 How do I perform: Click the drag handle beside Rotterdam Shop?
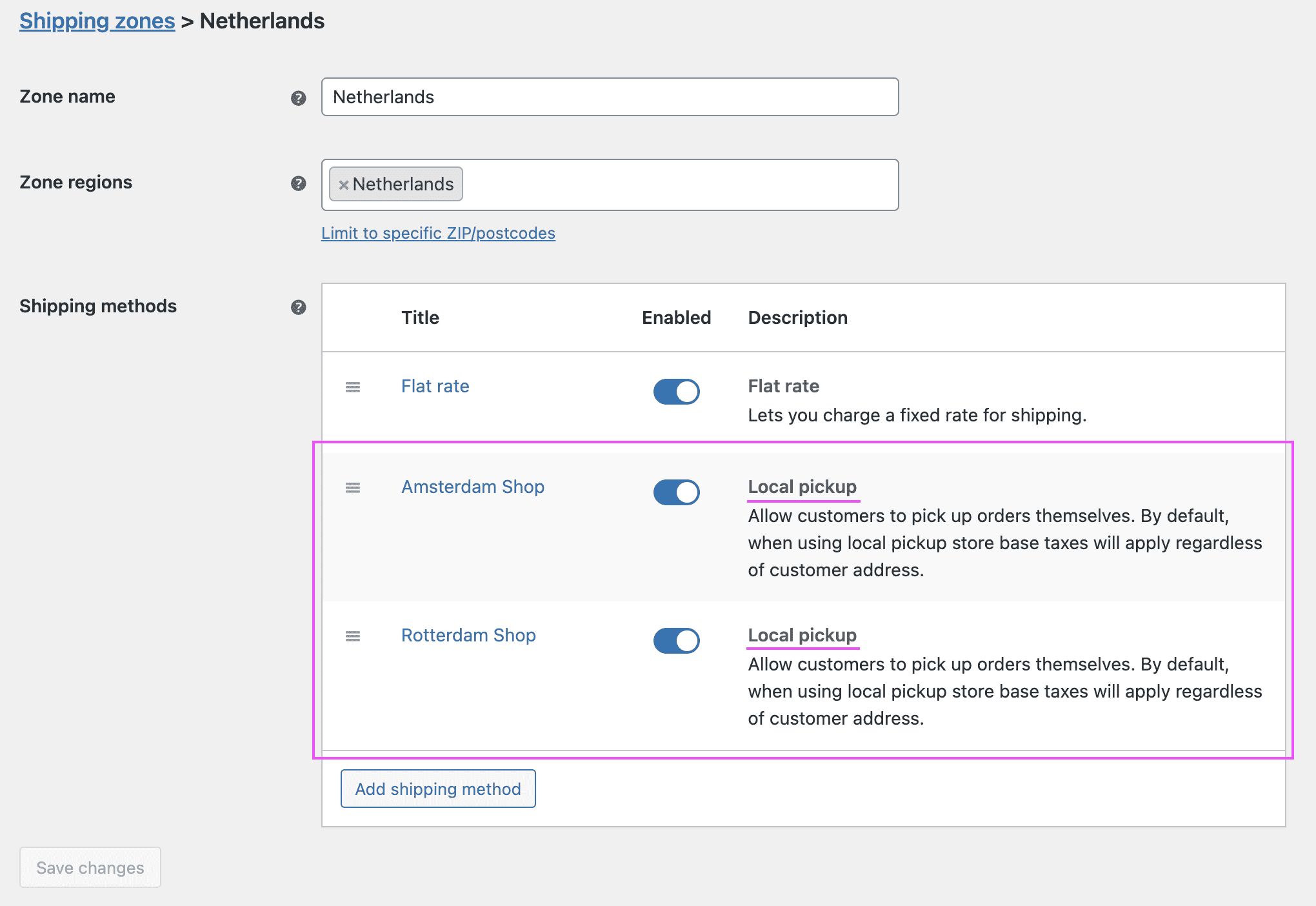point(353,636)
